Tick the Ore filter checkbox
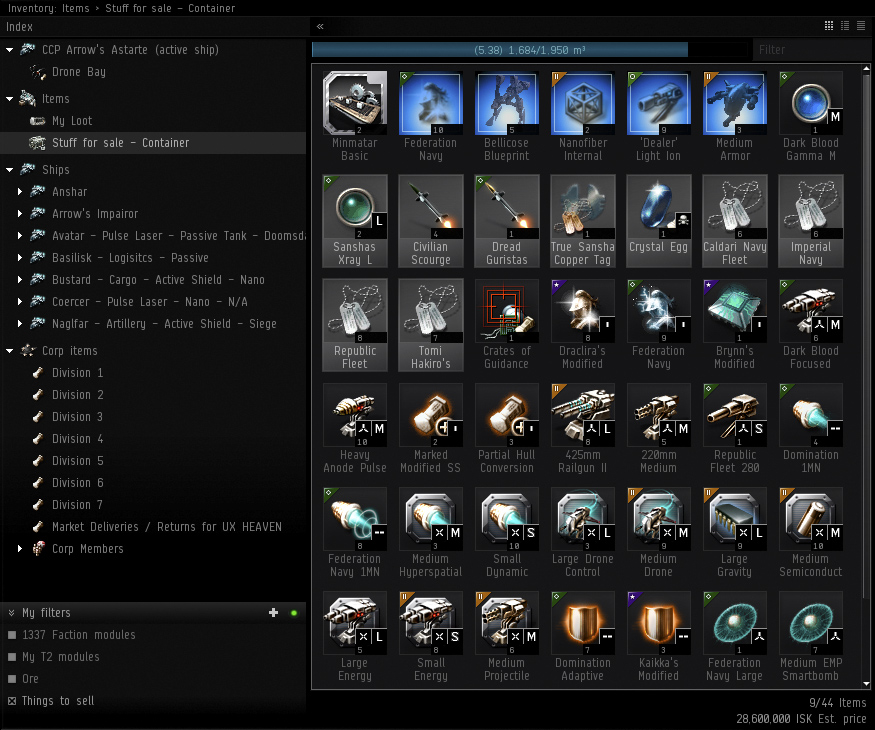 (12, 679)
